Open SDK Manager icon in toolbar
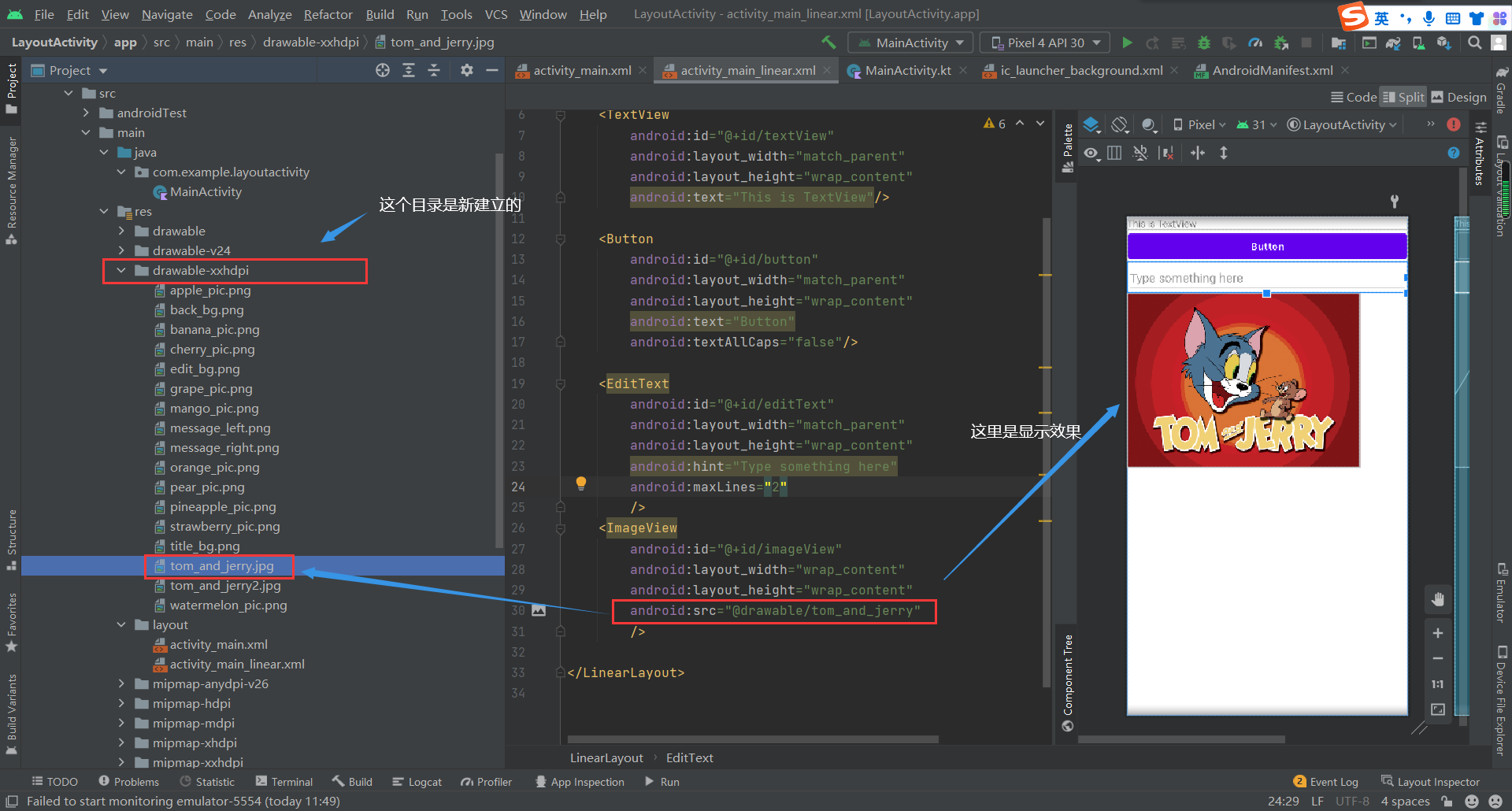This screenshot has height=811, width=1512. pos(1443,43)
